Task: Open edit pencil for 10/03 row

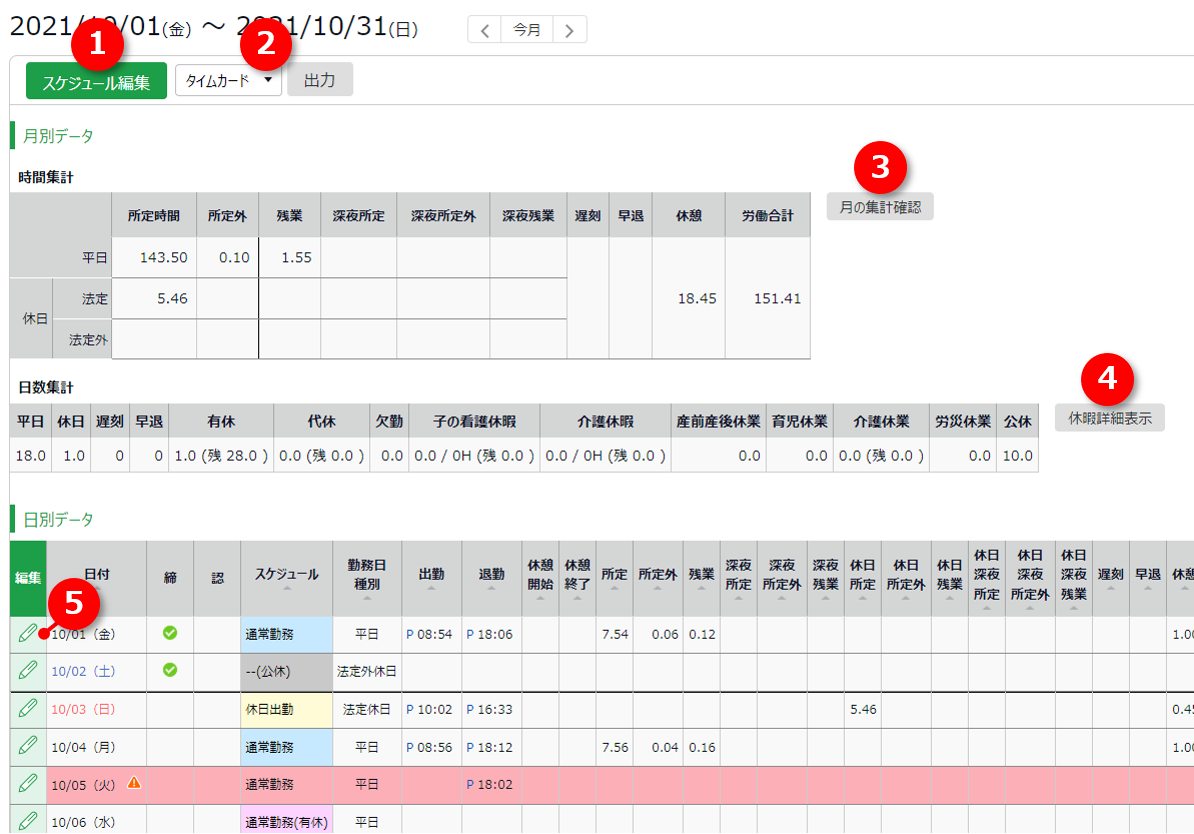Action: pos(28,709)
